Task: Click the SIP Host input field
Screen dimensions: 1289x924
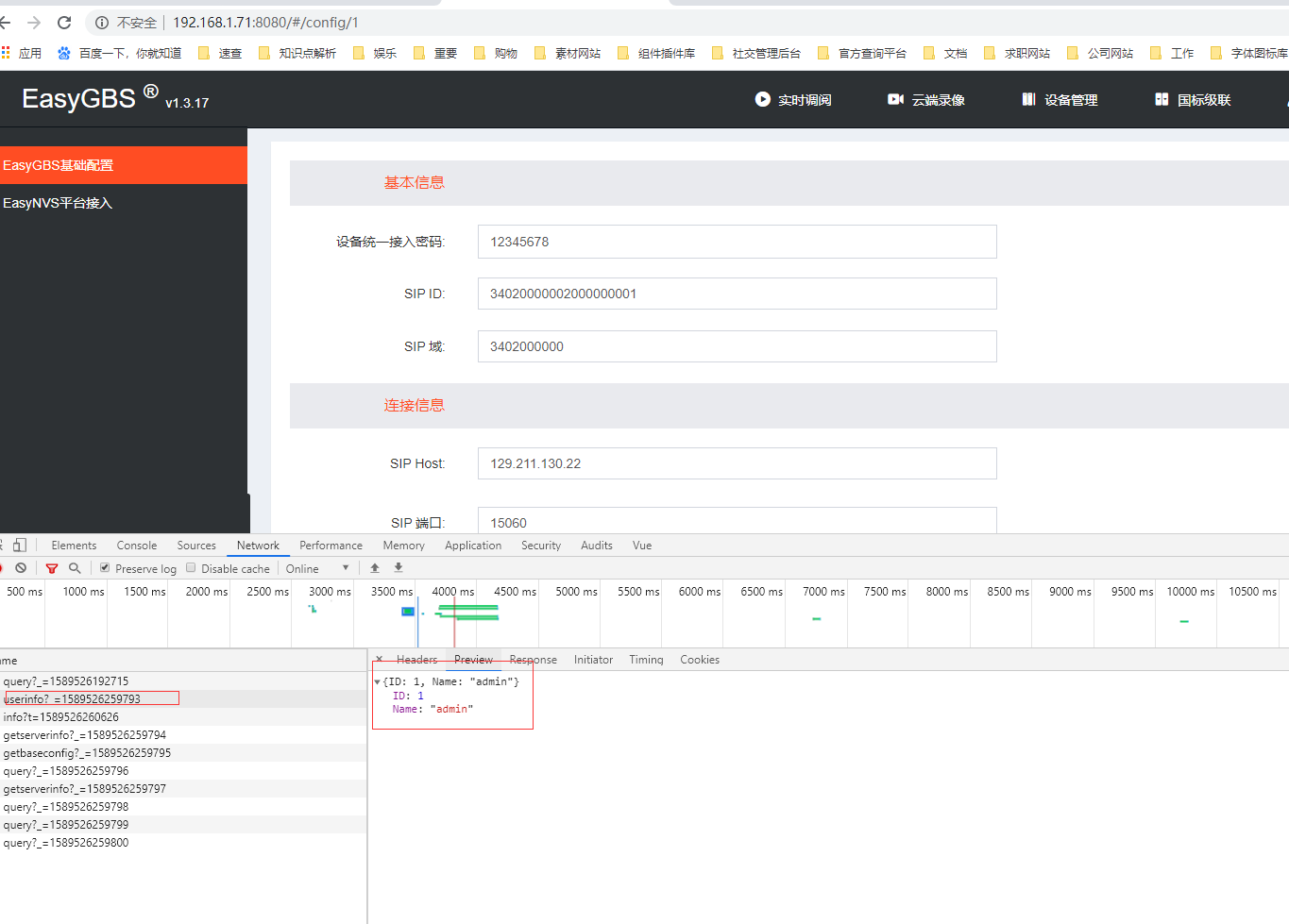Action: tap(738, 463)
